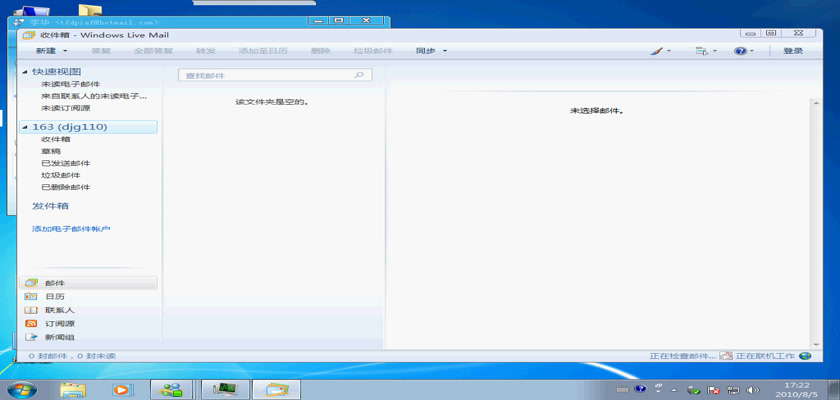Click the blue help question mark icon
Image resolution: width=840 pixels, height=400 pixels.
(x=739, y=50)
